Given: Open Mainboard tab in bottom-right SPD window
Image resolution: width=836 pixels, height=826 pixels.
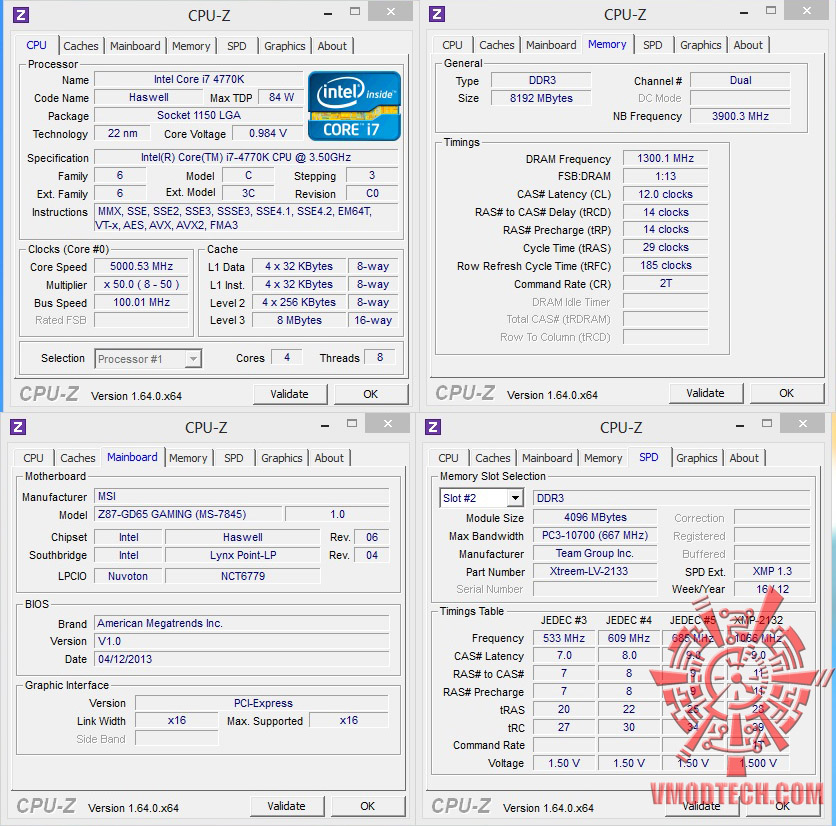Looking at the screenshot, I should tap(547, 458).
